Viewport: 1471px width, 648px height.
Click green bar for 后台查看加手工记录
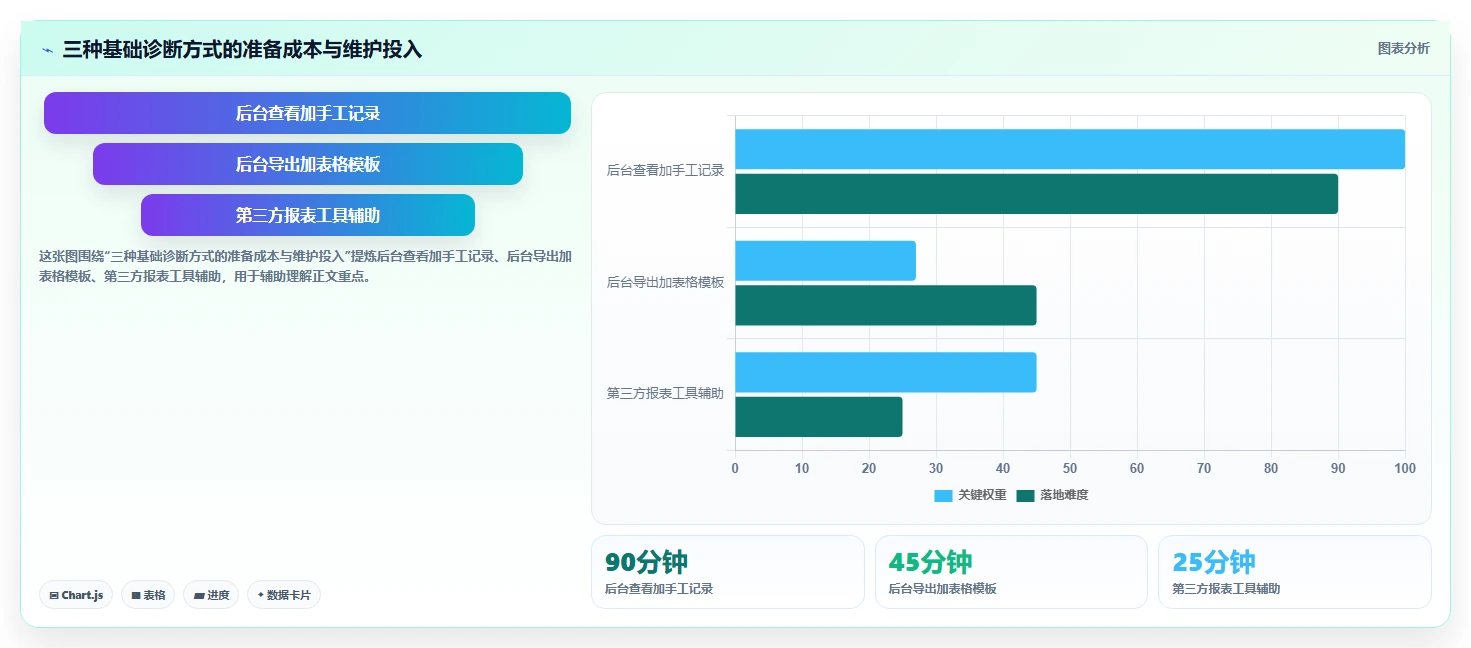point(1036,194)
